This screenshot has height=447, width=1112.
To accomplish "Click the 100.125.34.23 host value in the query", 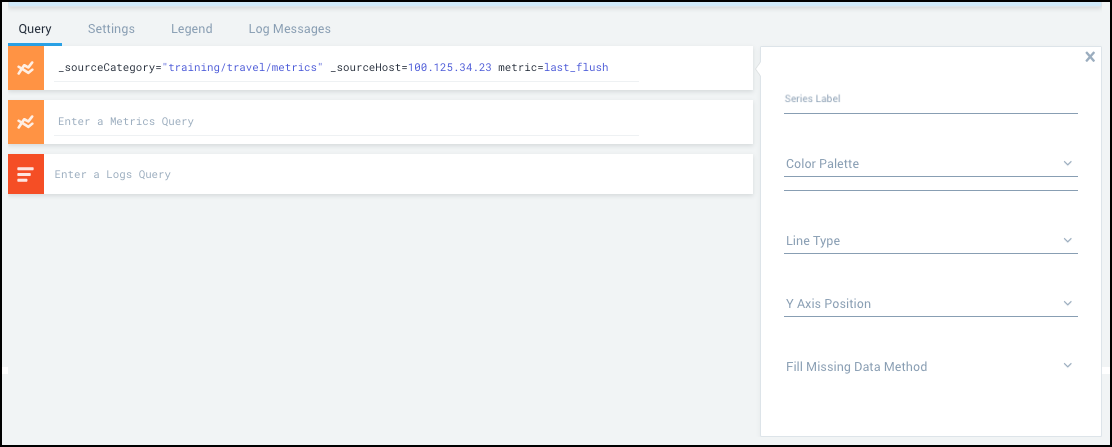I will click(x=449, y=68).
